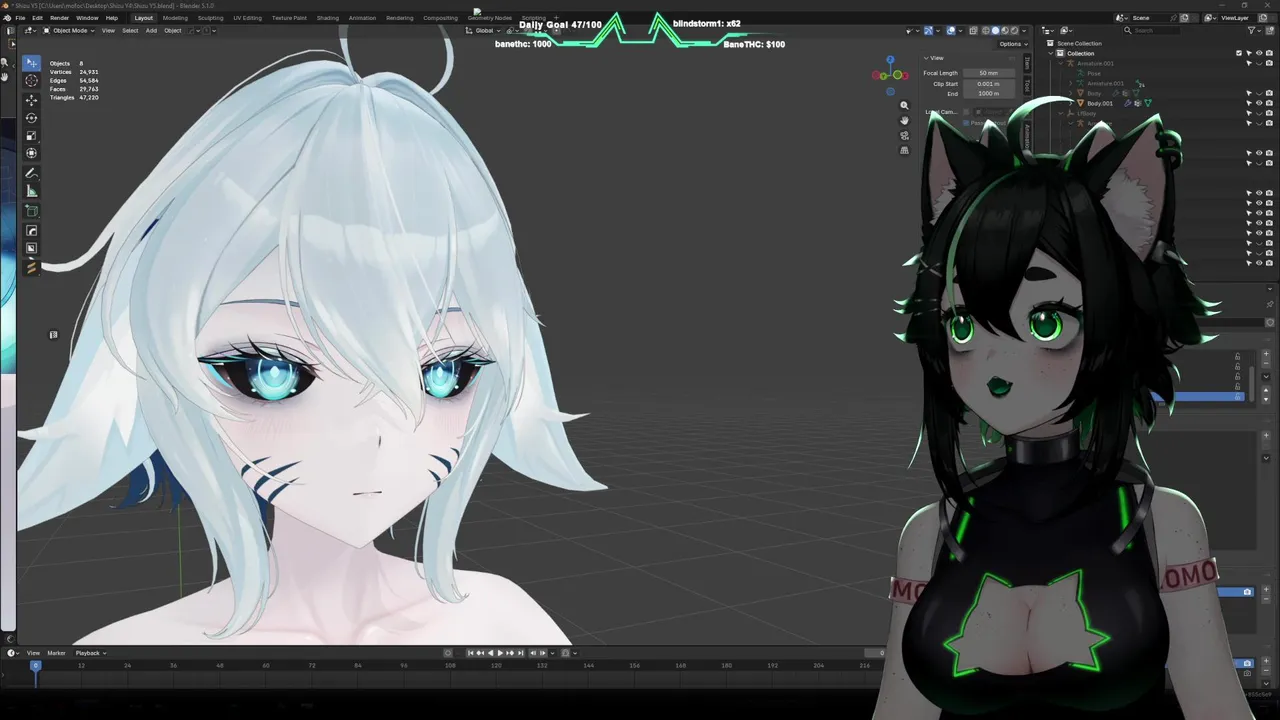
Task: Click the add view layer icon
Action: tap(1263, 18)
